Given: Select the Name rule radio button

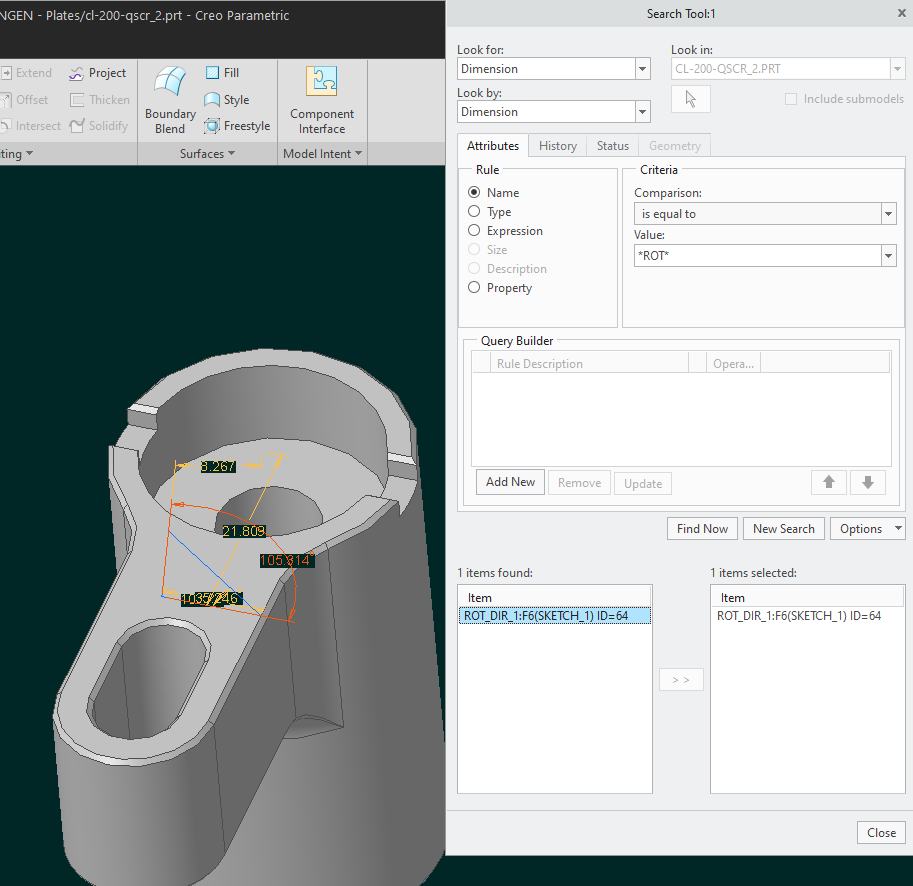Looking at the screenshot, I should coord(474,192).
